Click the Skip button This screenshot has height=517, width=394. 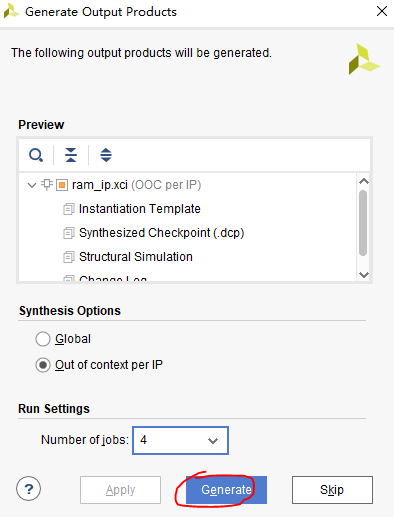332,490
